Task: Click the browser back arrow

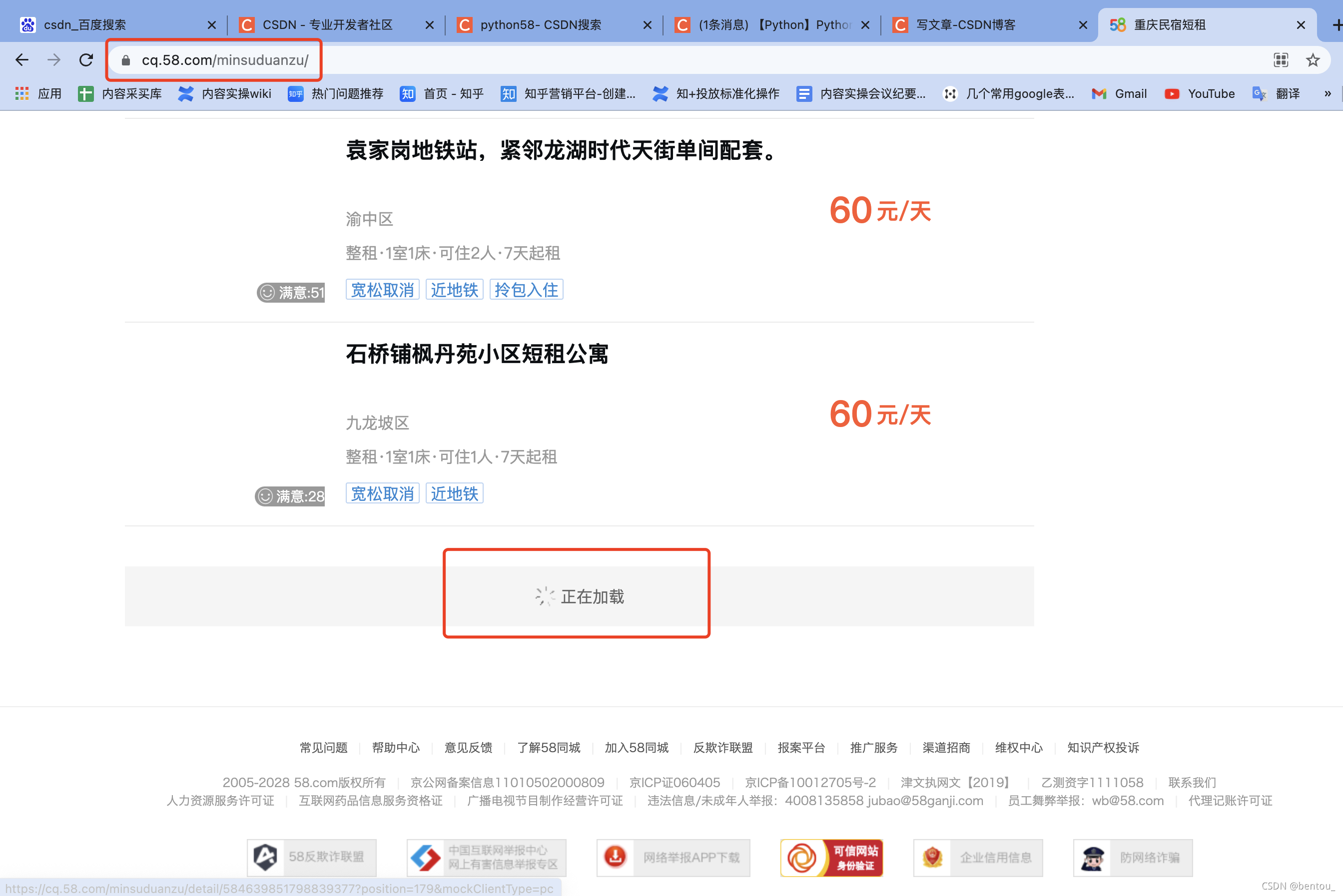Action: coord(21,60)
